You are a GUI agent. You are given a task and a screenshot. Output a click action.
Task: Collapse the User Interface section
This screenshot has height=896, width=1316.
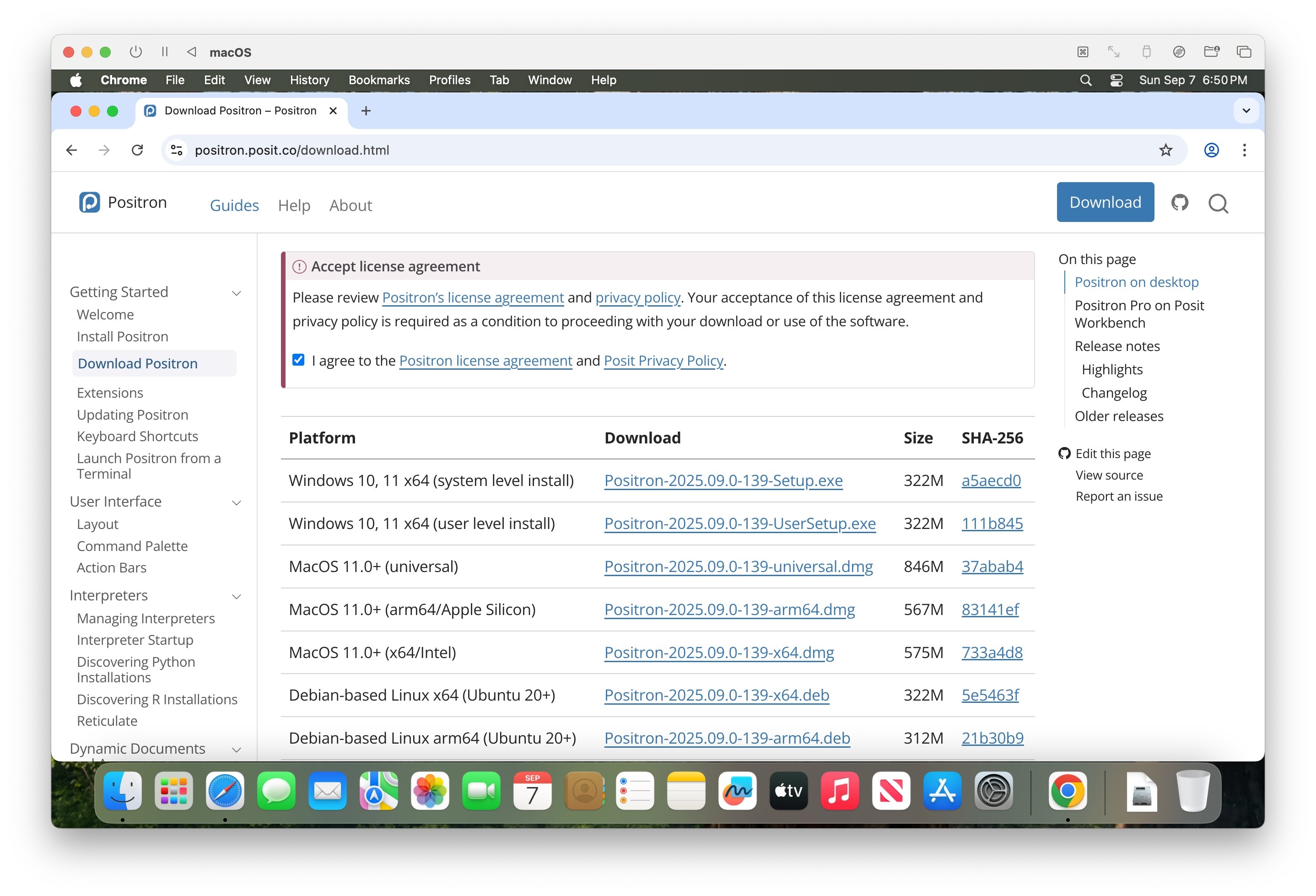pos(237,502)
